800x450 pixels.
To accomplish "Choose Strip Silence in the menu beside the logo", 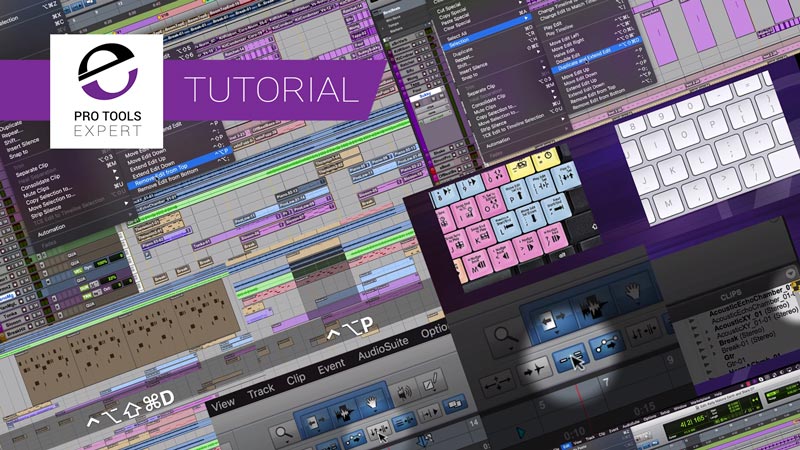I will tap(45, 210).
